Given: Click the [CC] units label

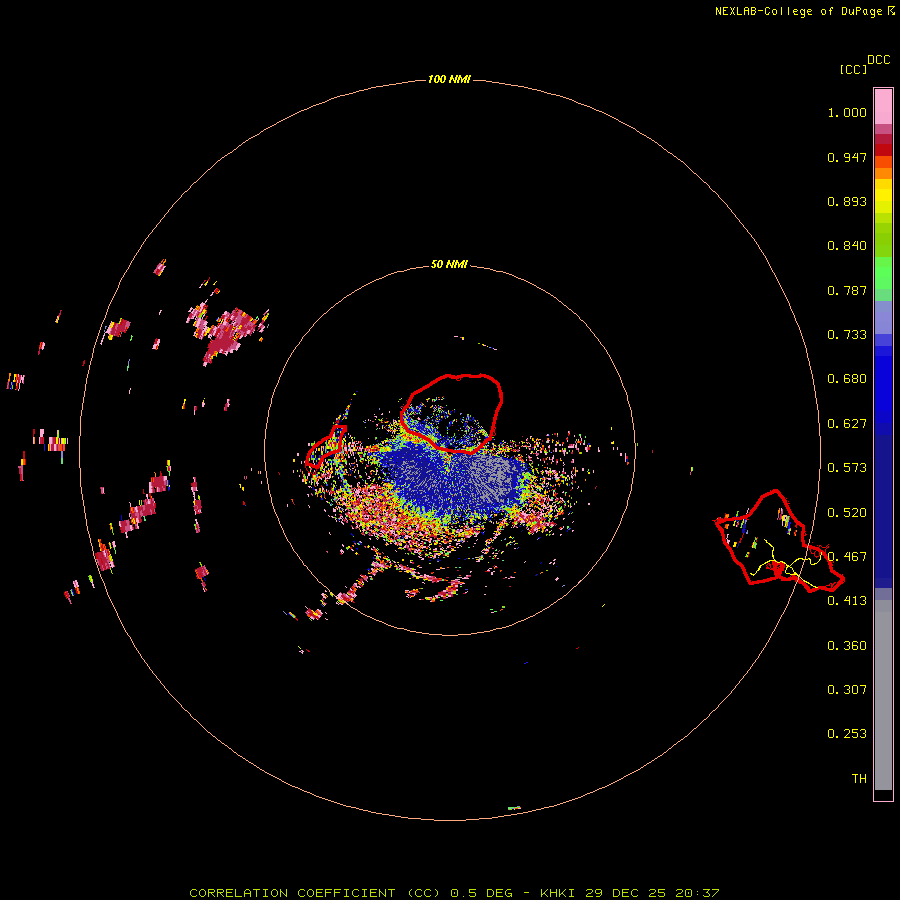Looking at the screenshot, I should point(853,69).
